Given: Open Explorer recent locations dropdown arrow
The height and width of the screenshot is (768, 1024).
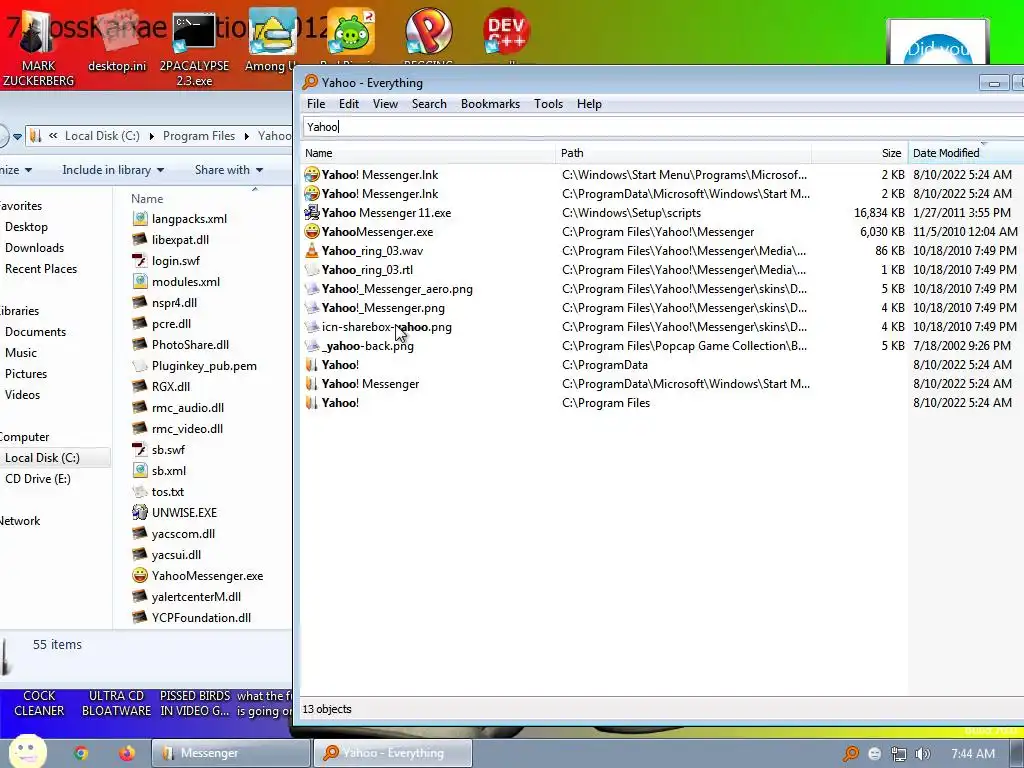Looking at the screenshot, I should [17, 136].
